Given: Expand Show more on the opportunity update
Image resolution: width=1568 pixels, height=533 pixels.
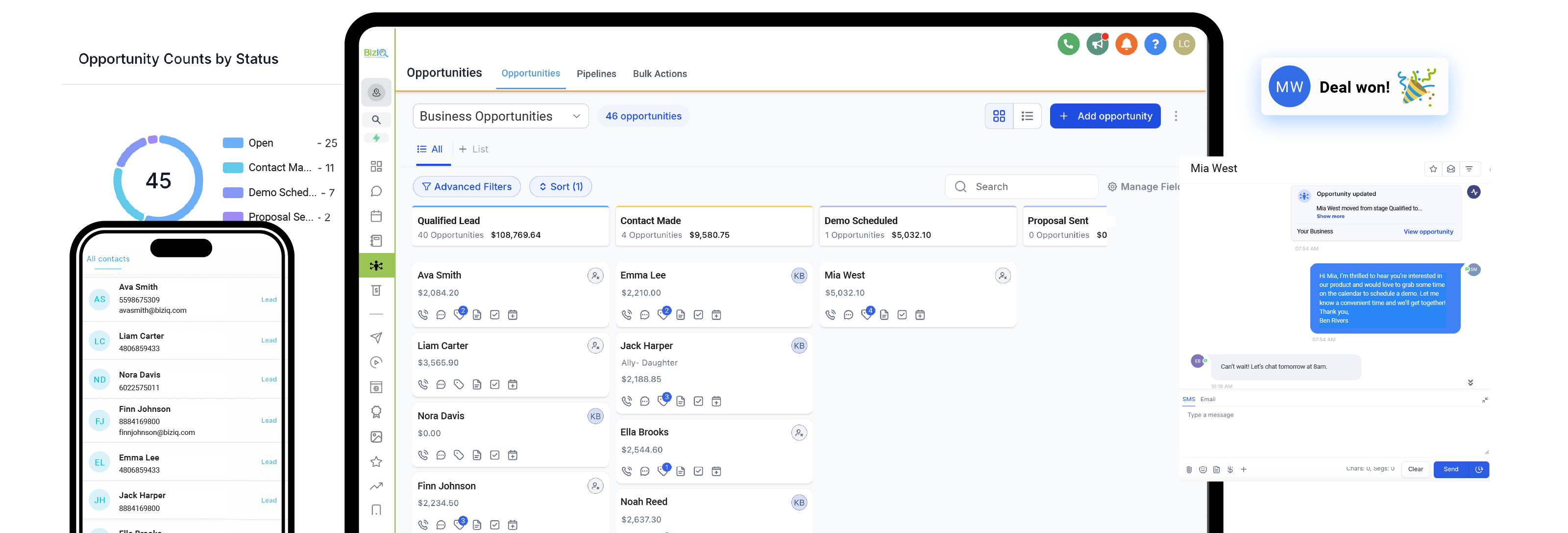Looking at the screenshot, I should click(x=1331, y=216).
